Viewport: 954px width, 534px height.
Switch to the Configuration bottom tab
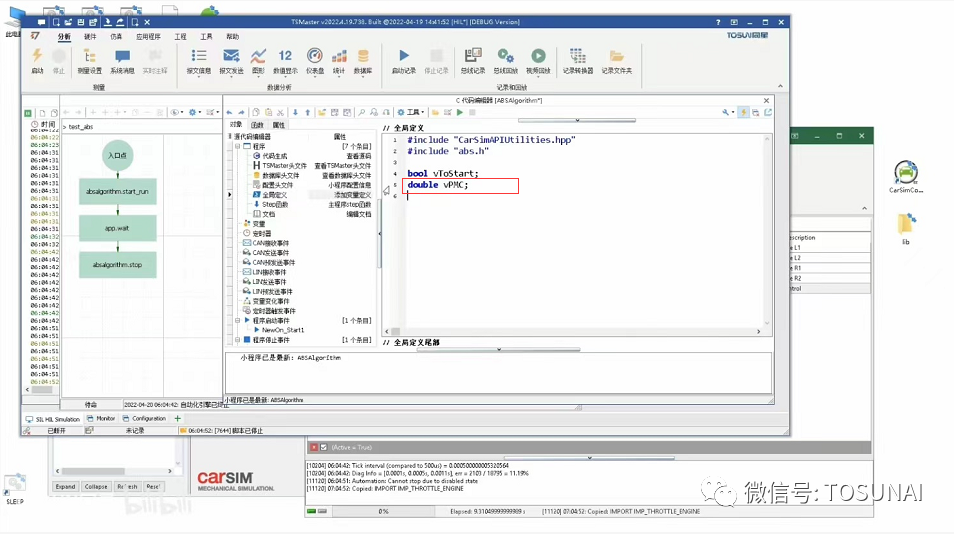coord(144,418)
